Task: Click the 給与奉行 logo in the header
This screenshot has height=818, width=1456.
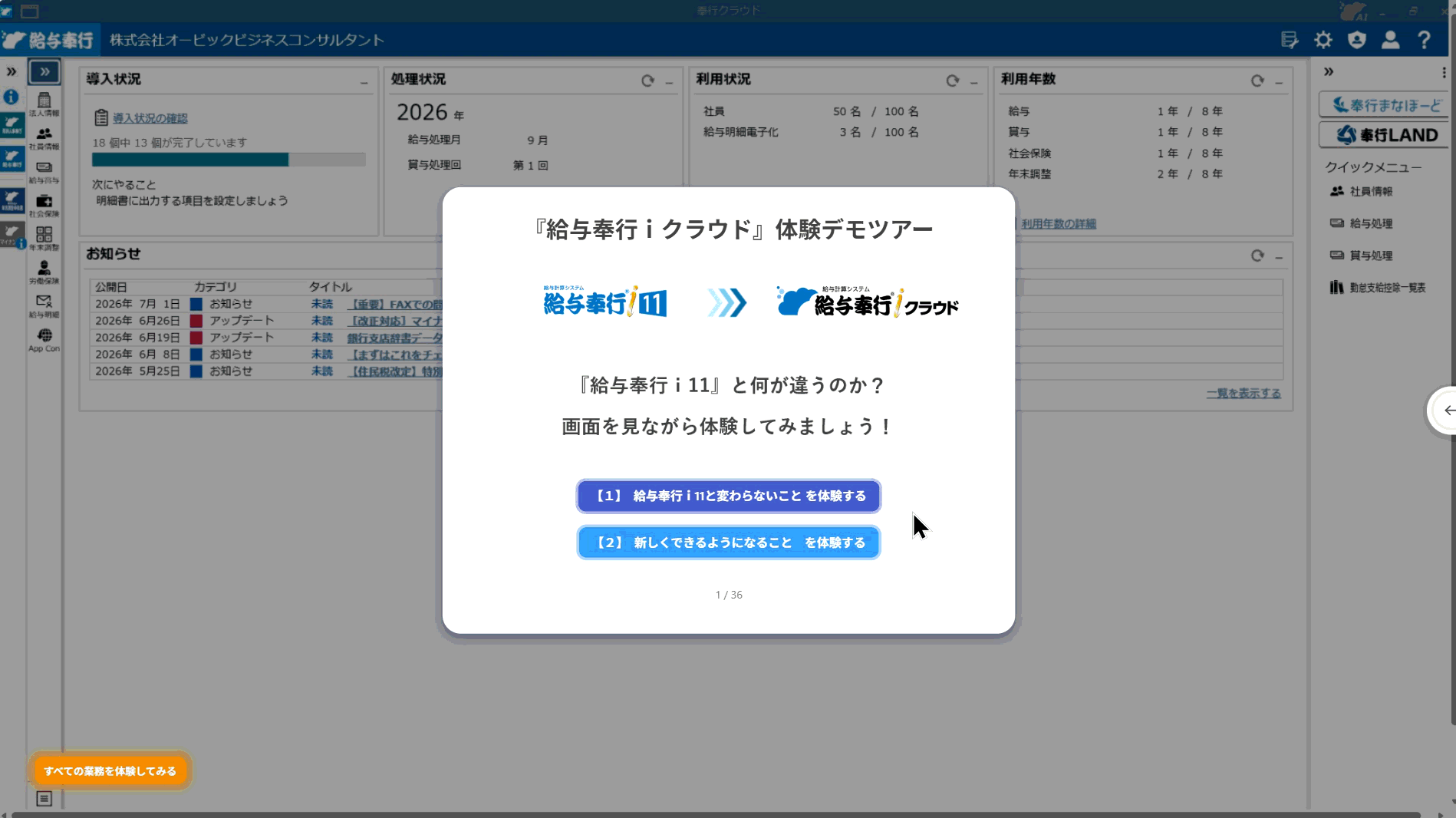Action: point(50,40)
